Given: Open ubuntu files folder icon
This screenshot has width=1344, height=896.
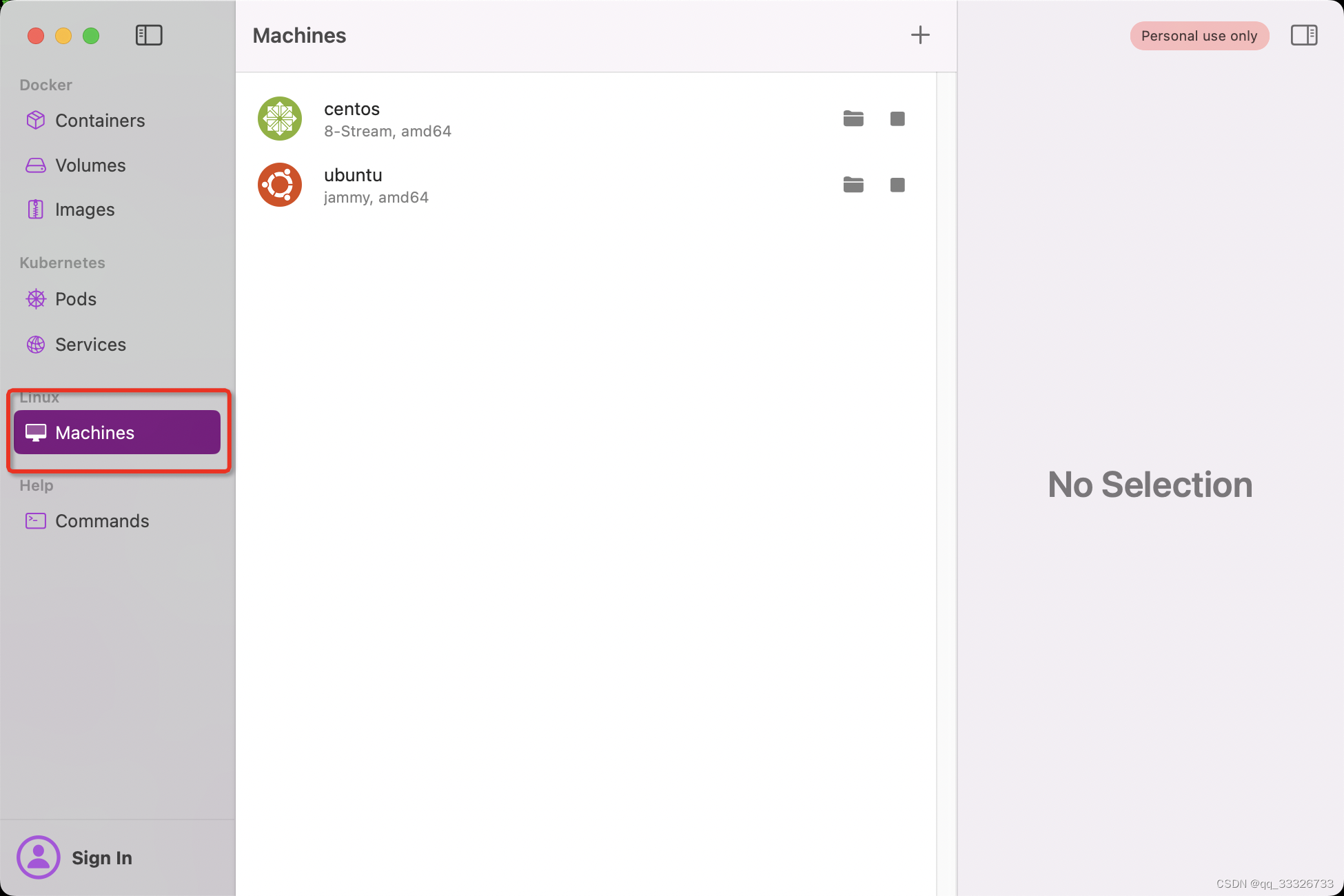Looking at the screenshot, I should point(853,185).
